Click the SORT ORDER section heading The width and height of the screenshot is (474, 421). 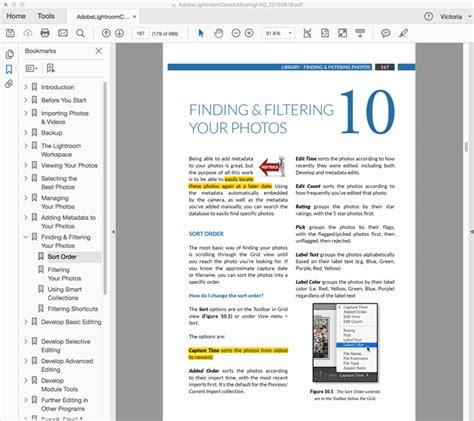coord(206,234)
